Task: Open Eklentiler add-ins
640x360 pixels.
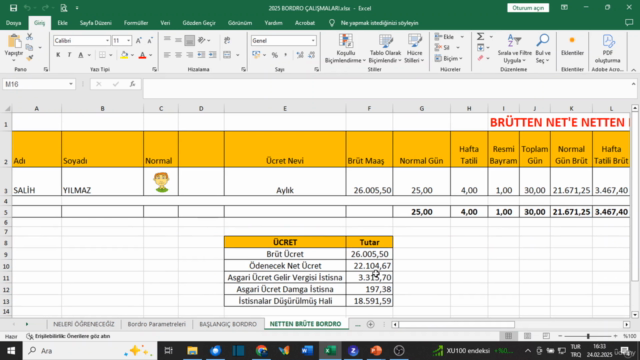Action: [x=572, y=46]
